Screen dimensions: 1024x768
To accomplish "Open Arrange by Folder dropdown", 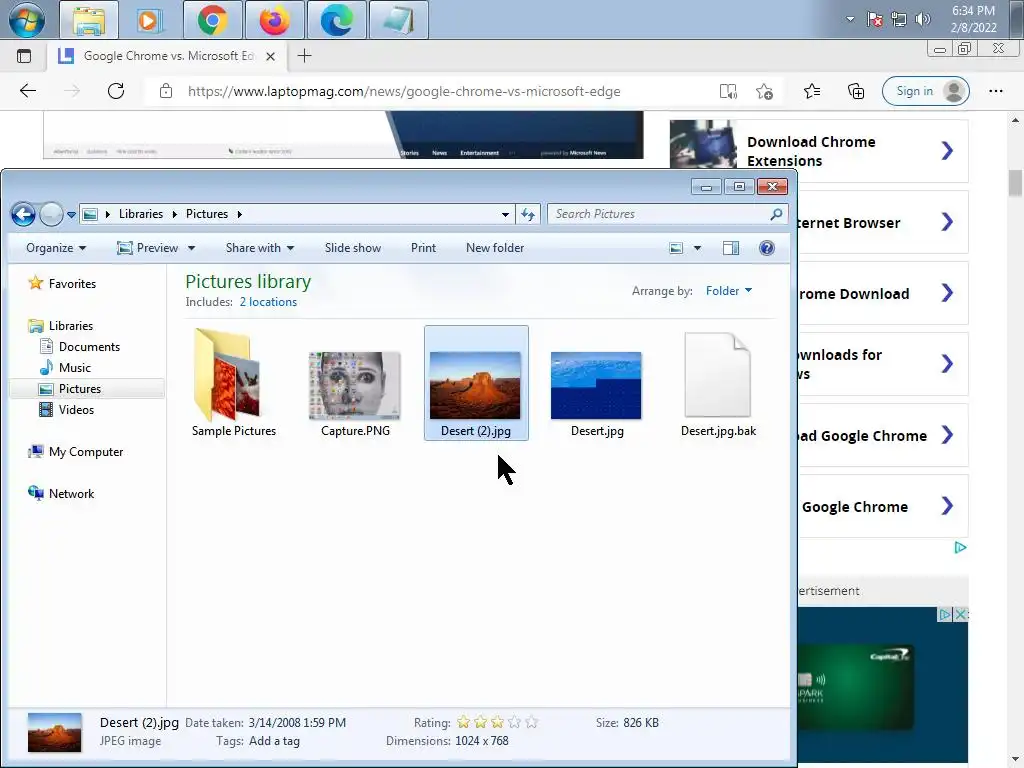I will (729, 291).
